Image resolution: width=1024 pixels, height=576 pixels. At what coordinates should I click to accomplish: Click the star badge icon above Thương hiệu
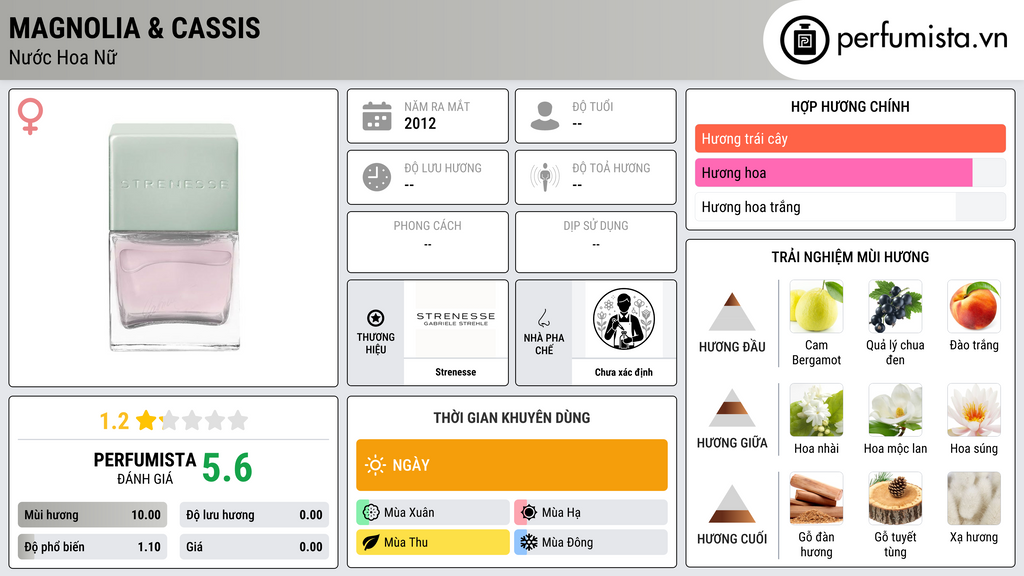[376, 318]
